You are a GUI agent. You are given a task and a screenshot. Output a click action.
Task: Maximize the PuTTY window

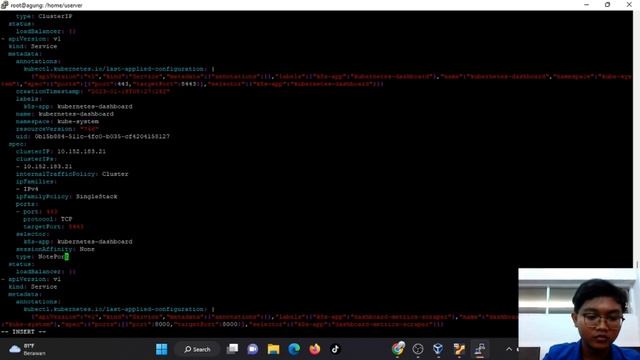(x=607, y=5)
